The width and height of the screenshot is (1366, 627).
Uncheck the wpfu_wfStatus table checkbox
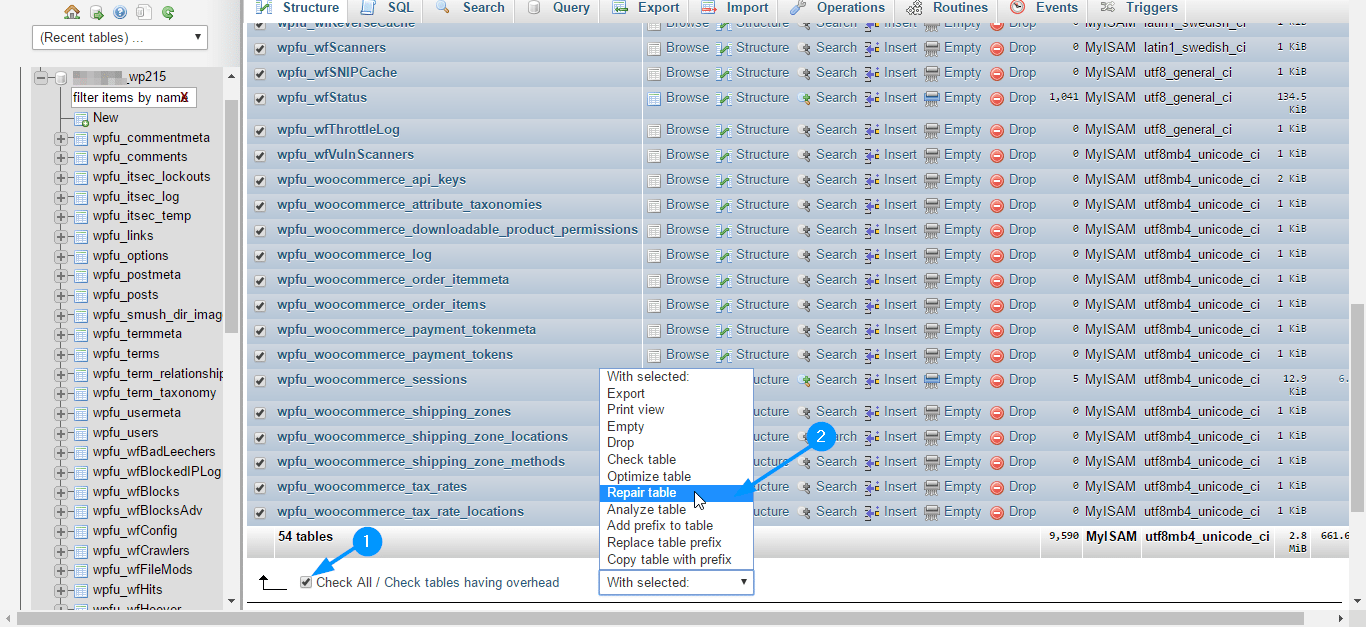tap(260, 99)
